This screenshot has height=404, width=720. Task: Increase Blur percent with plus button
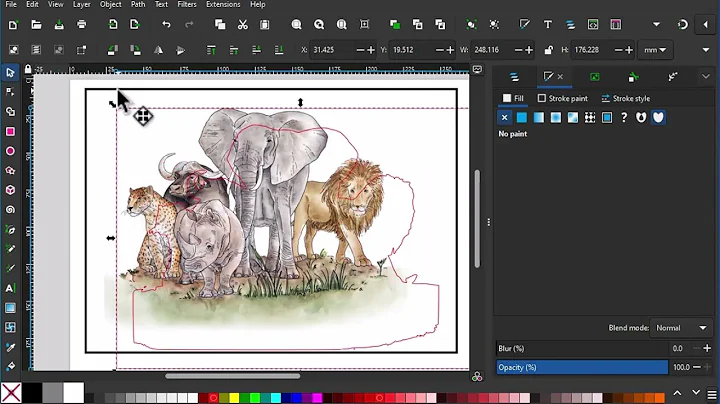pos(707,348)
